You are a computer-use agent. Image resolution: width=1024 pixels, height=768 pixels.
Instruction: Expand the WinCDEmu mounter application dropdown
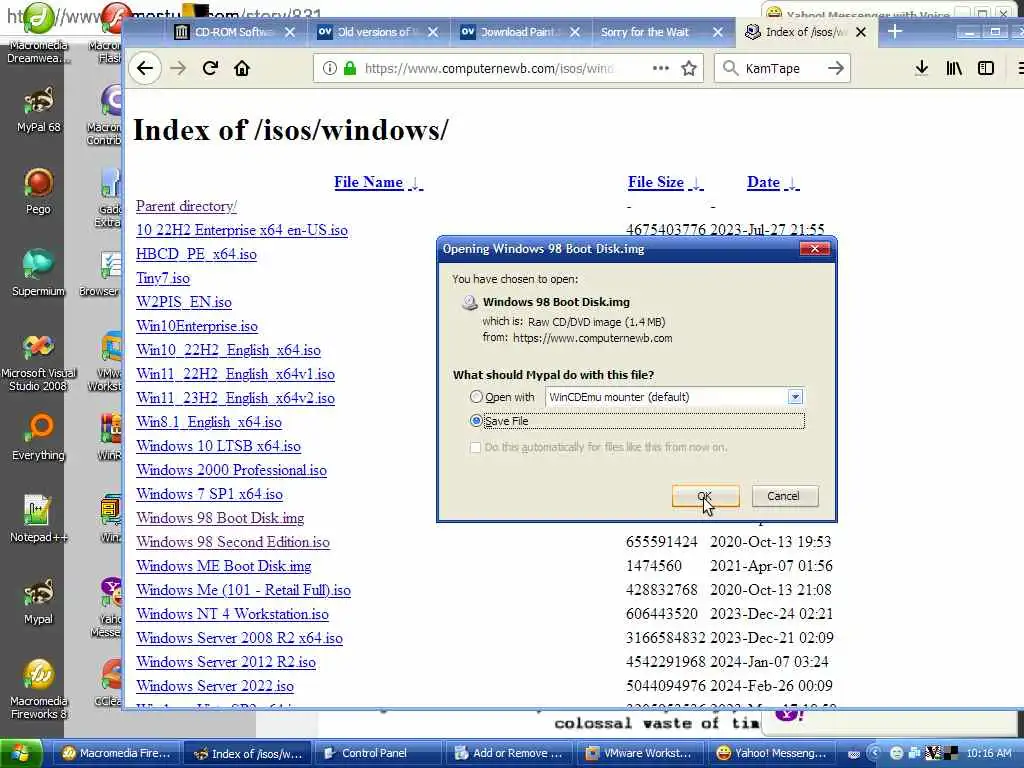coord(795,396)
